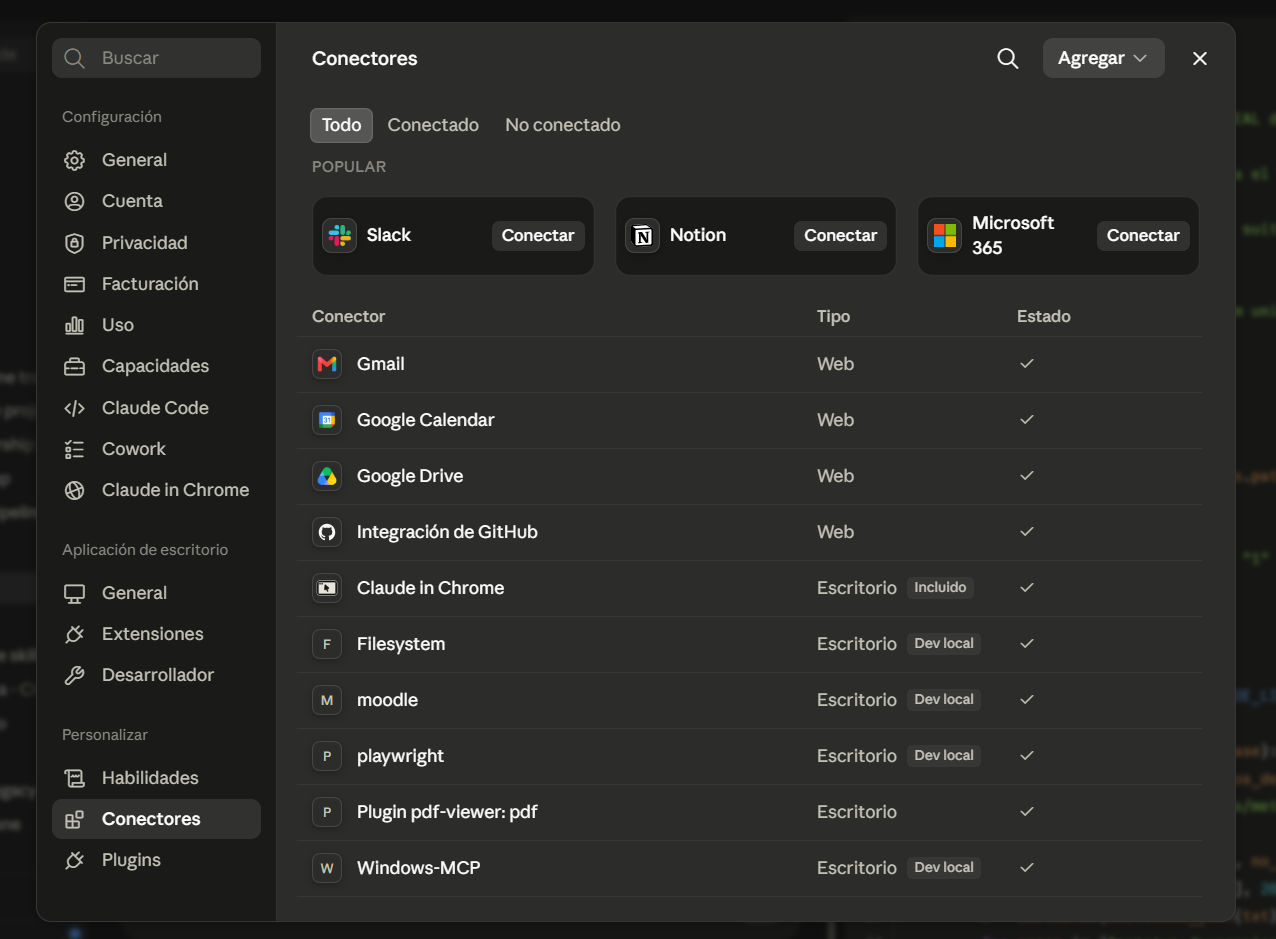
Task: Click the Web type cell for Gmail
Action: point(835,364)
